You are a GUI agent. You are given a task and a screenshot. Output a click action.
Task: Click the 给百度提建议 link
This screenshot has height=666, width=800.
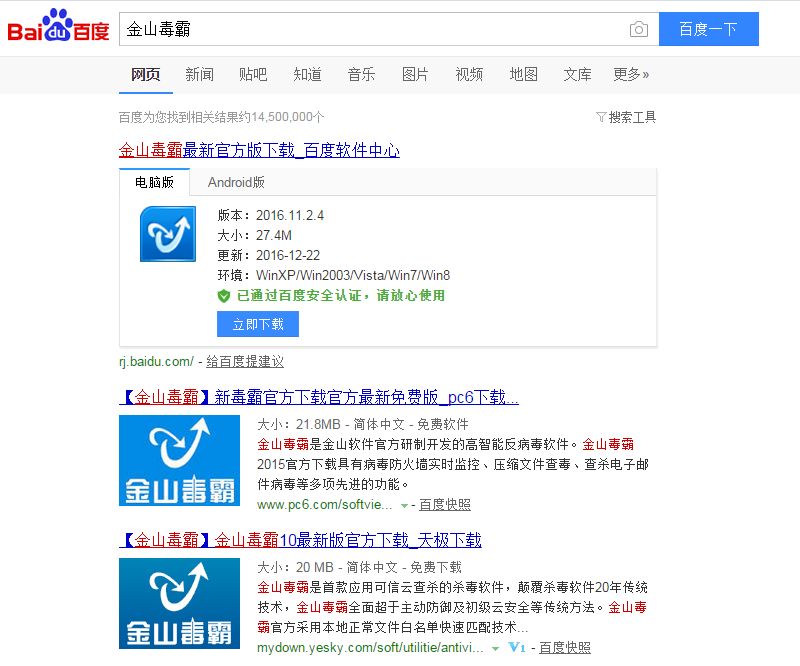(245, 362)
